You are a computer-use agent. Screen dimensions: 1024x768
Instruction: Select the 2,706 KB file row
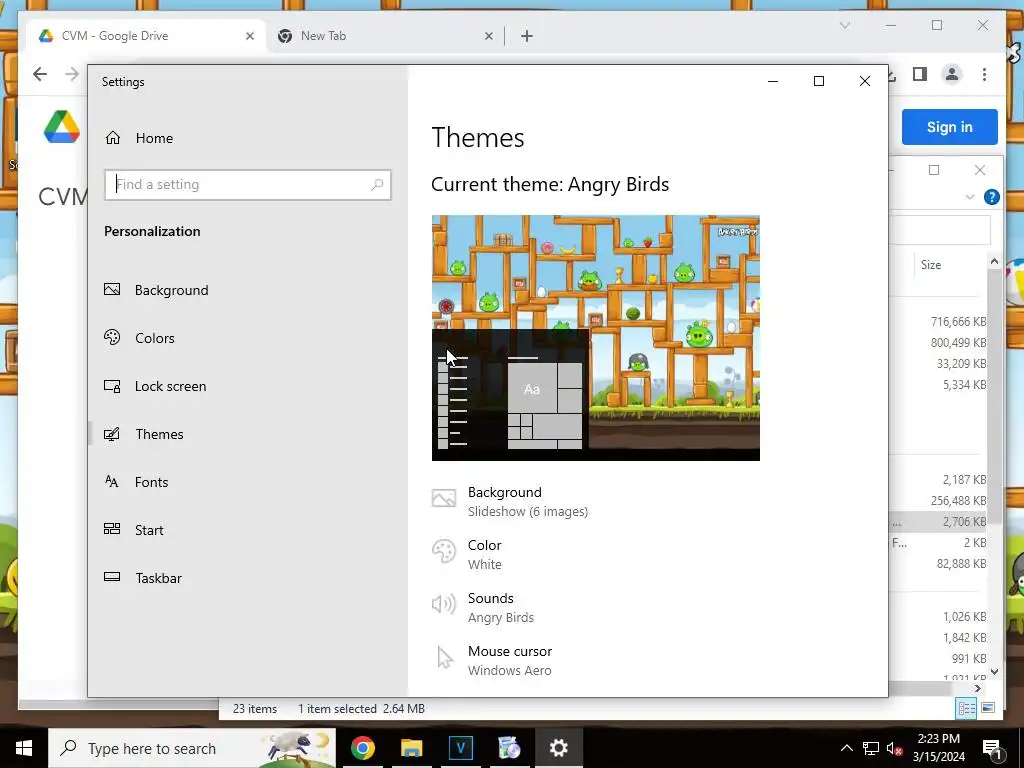point(938,521)
